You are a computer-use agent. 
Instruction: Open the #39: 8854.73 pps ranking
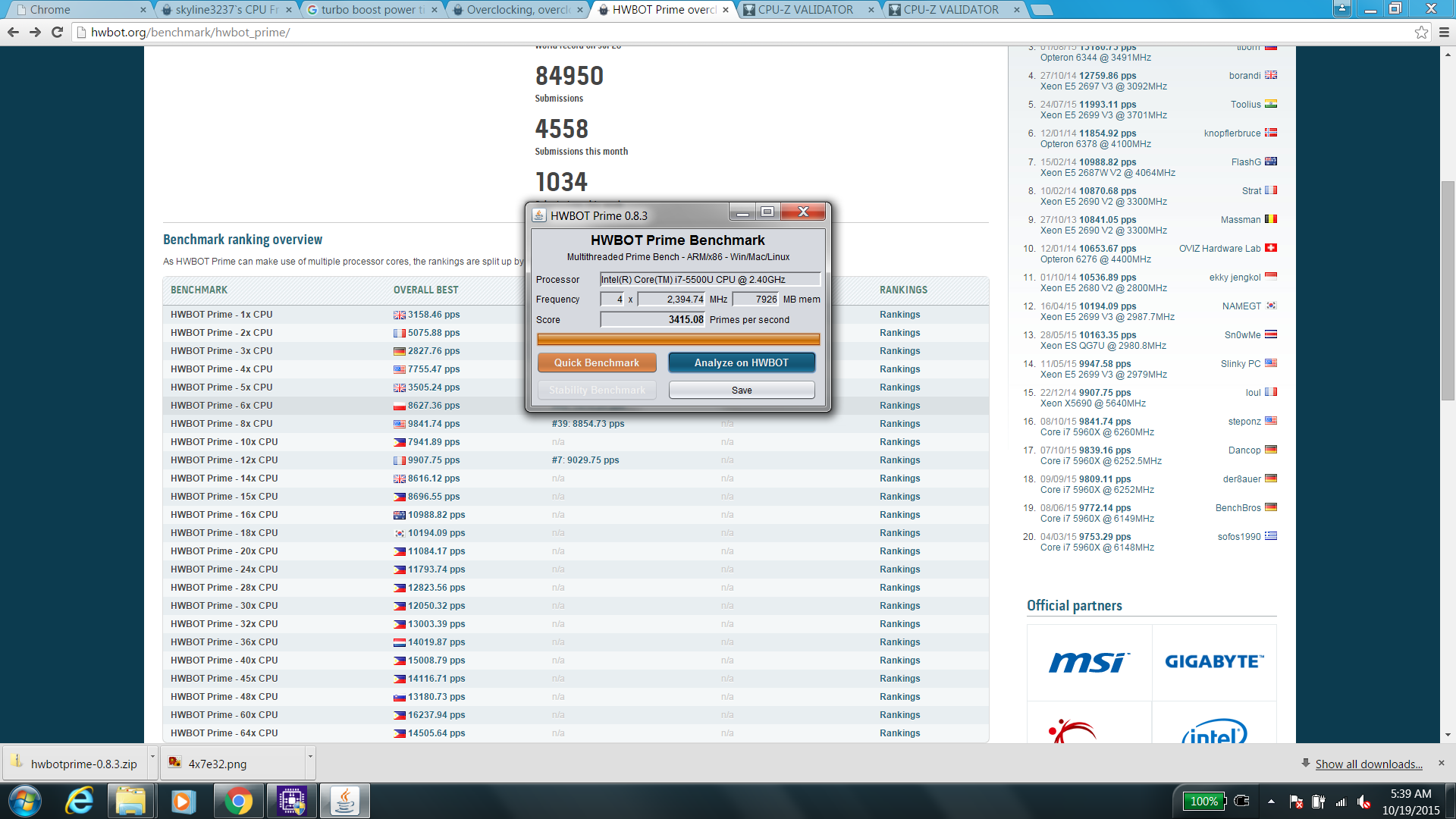tap(588, 423)
